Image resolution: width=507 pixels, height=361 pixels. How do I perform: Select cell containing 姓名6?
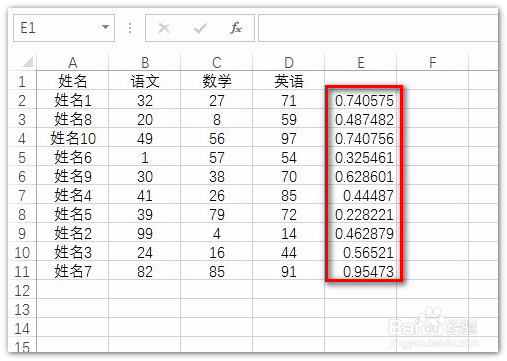(72, 157)
